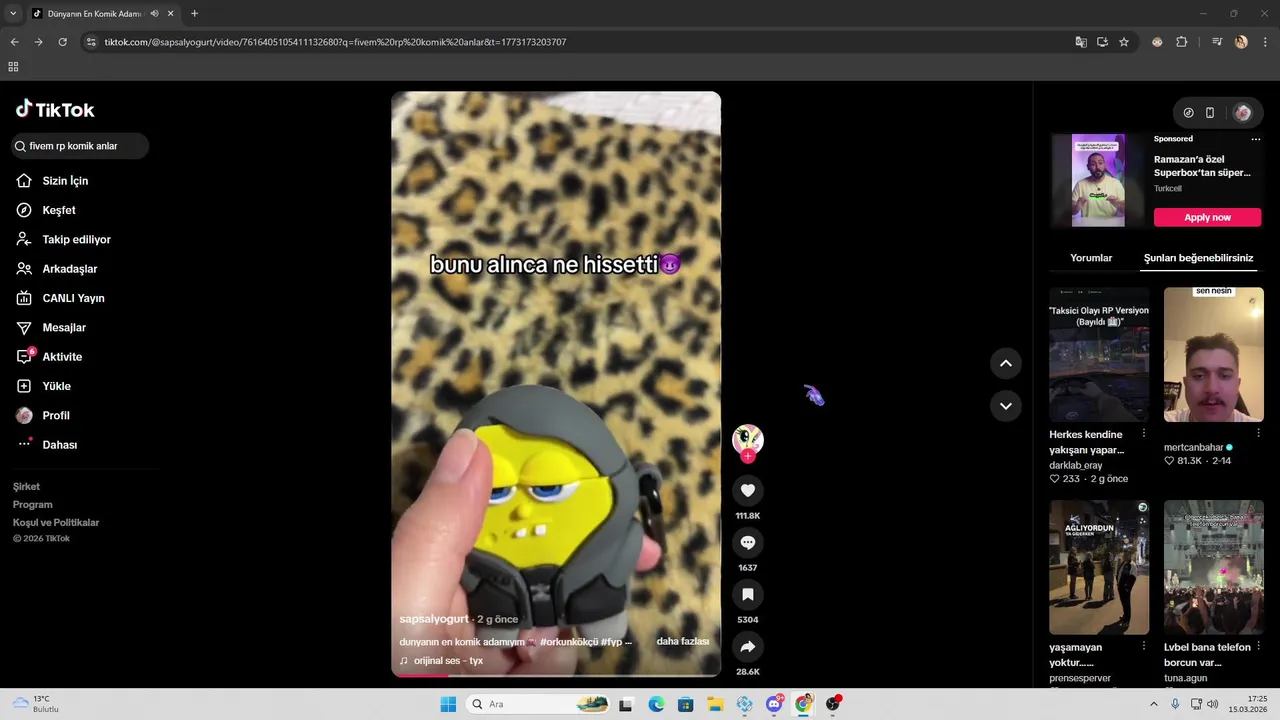
Task: Open Program footer link
Action: coord(33,505)
